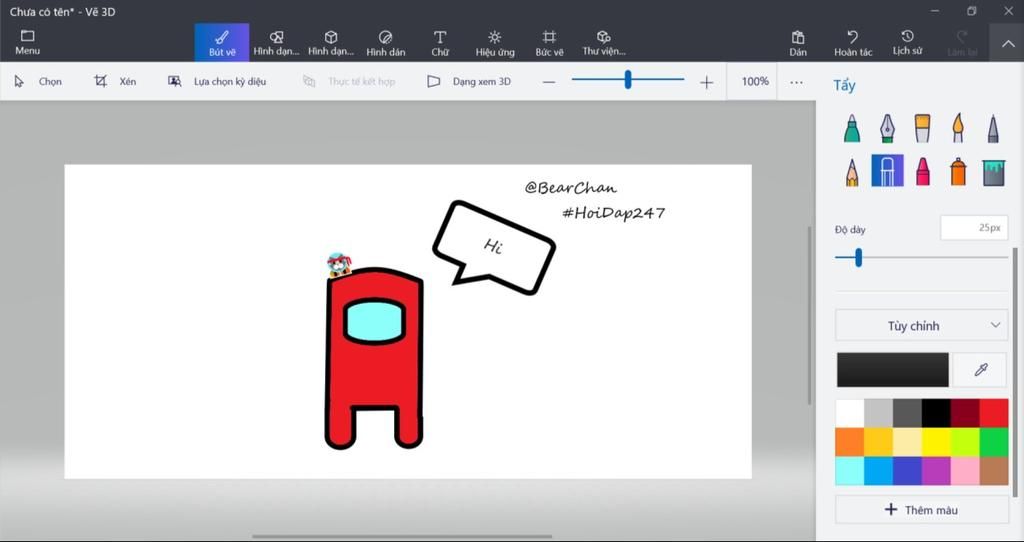Pick the green color swatch
Viewport: 1024px width, 542px height.
point(994,442)
